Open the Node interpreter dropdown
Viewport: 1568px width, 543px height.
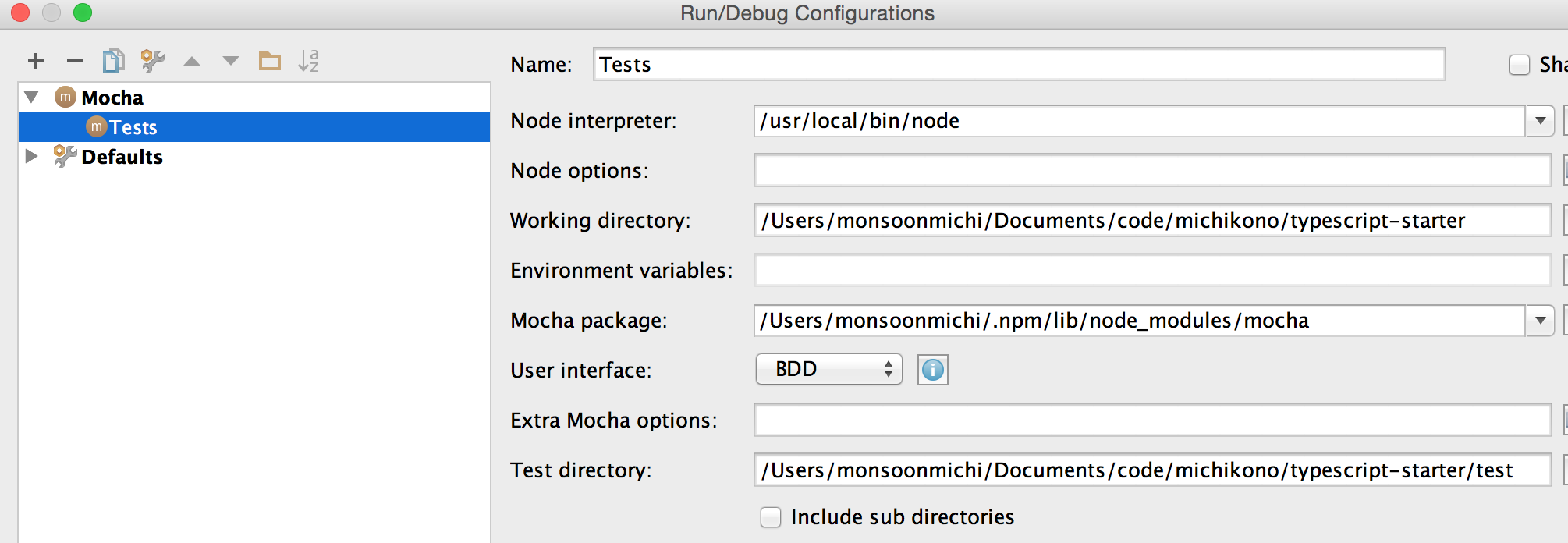[x=1540, y=121]
